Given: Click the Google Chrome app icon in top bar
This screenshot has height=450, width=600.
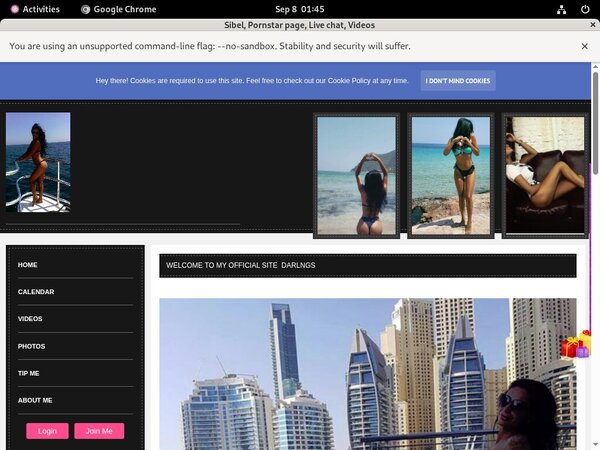Looking at the screenshot, I should pyautogui.click(x=86, y=9).
